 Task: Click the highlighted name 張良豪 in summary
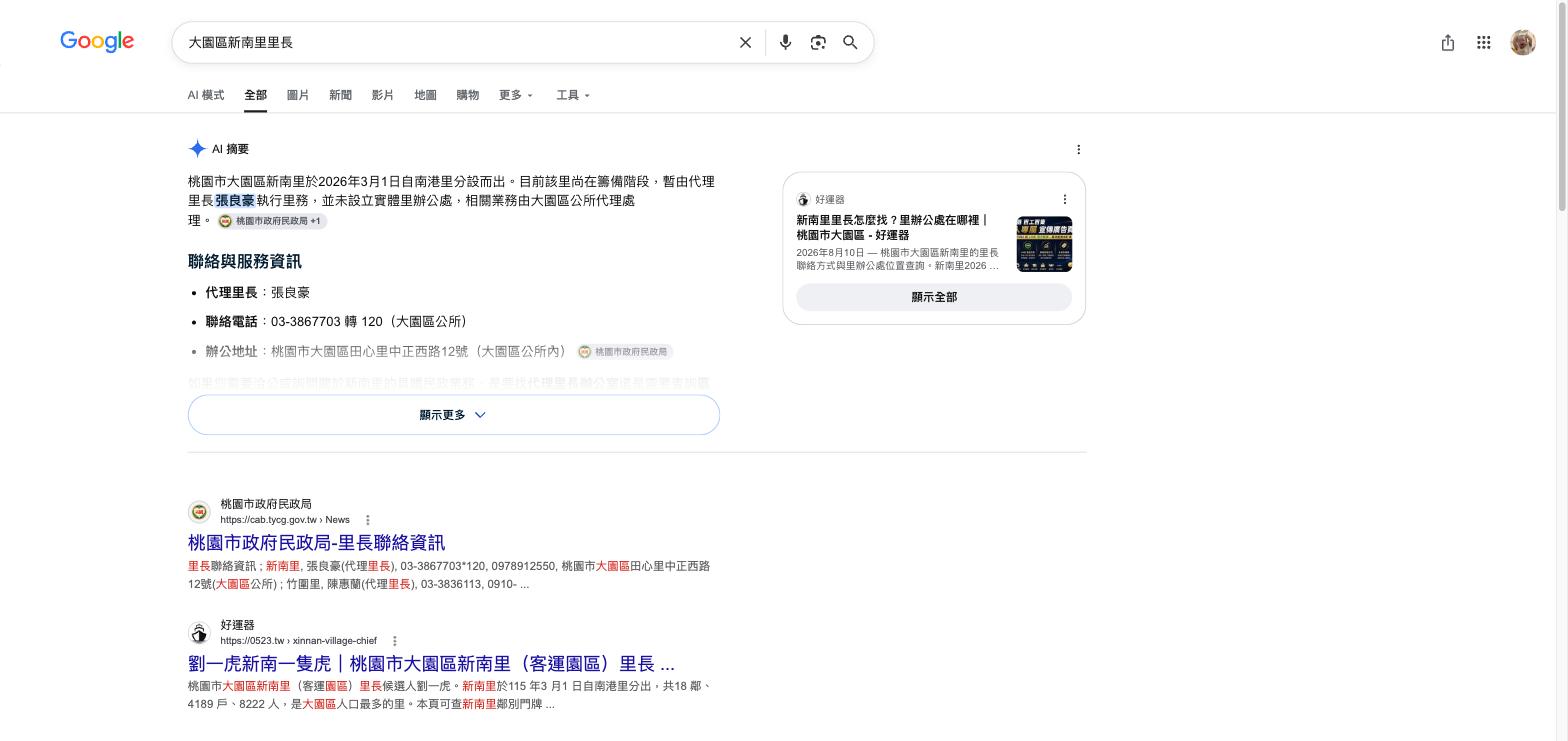click(x=235, y=201)
